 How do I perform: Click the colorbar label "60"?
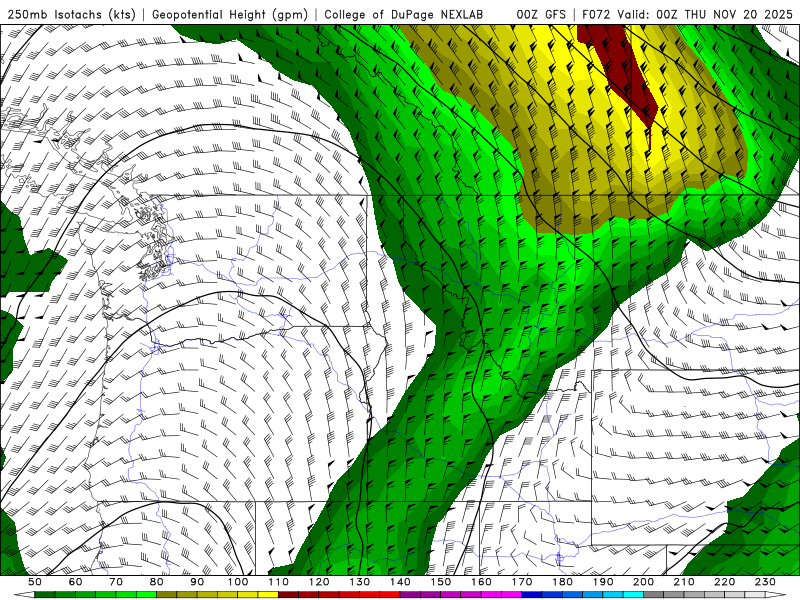[x=75, y=582]
